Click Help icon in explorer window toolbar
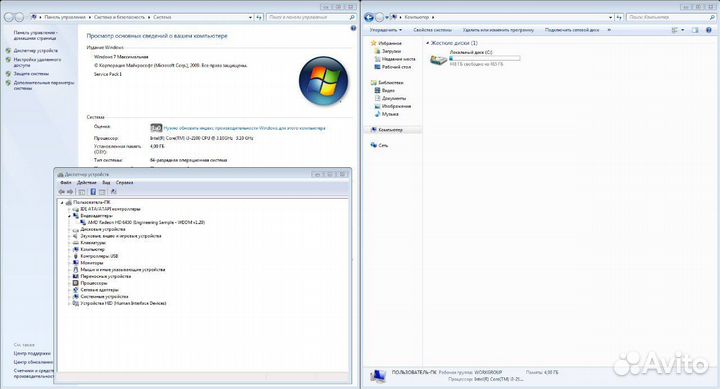The image size is (720, 389). coord(709,30)
